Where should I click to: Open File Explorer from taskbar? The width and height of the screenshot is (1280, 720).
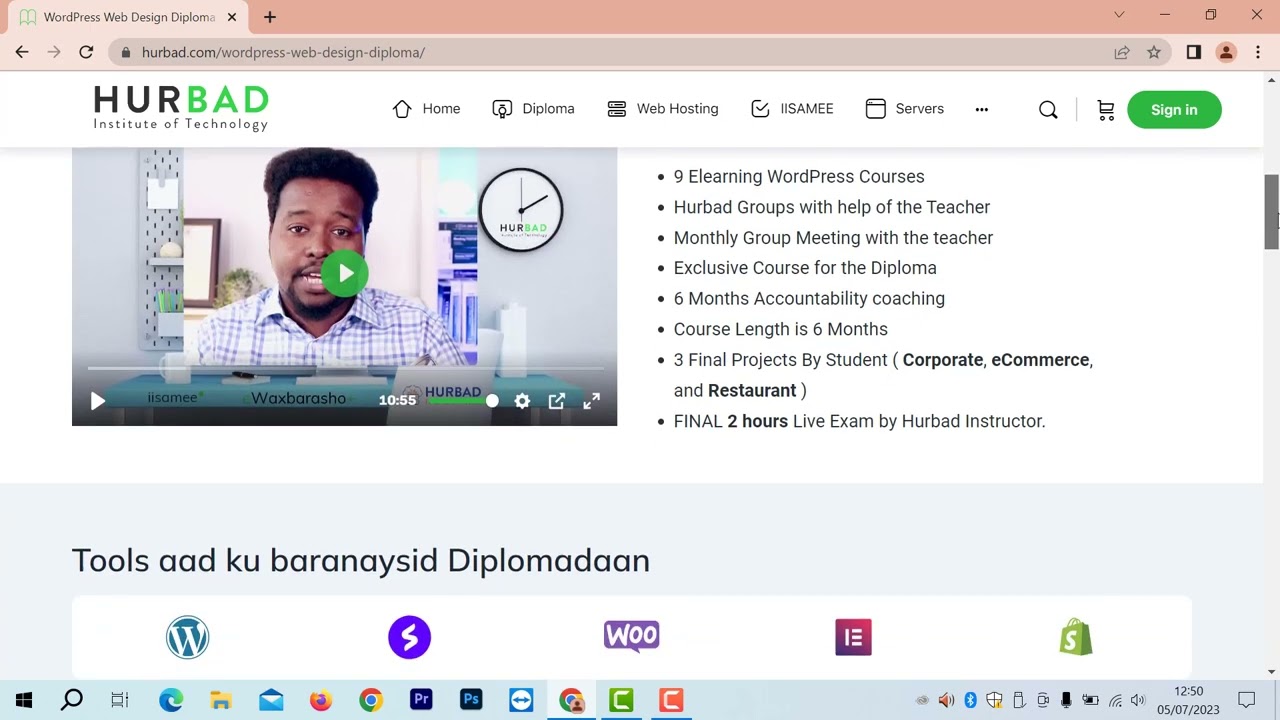[x=221, y=700]
